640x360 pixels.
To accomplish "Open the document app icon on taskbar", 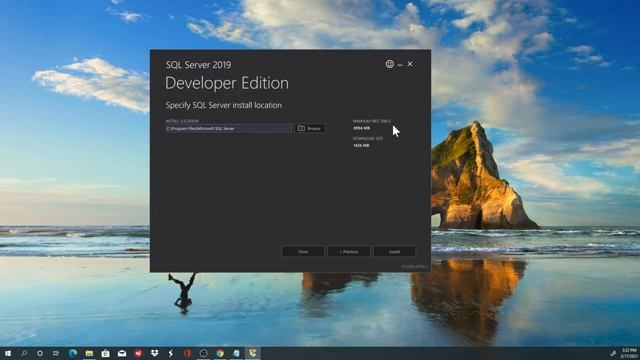I will [x=236, y=353].
